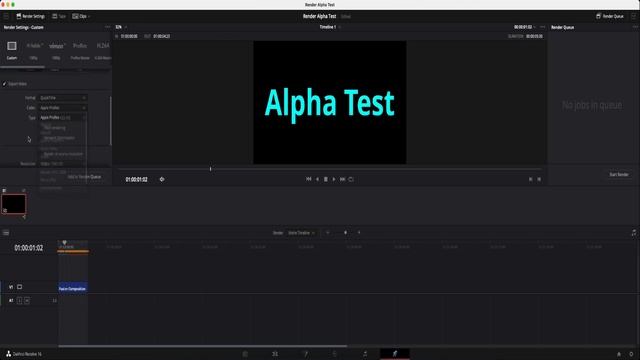Select the Fusion Composition clip on V1
Image resolution: width=640 pixels, height=360 pixels.
(73, 288)
